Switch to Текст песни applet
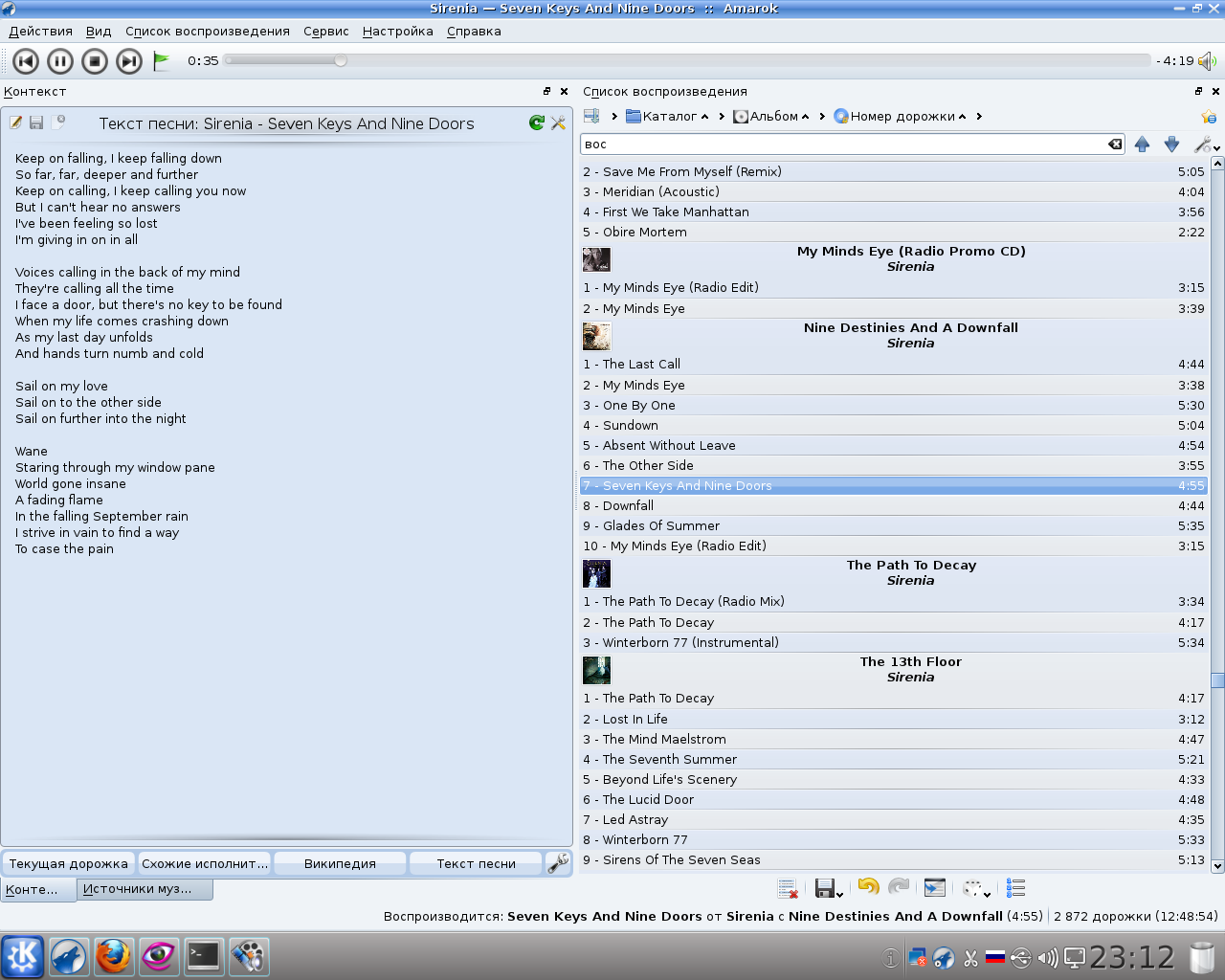This screenshot has height=980, width=1225. (477, 863)
